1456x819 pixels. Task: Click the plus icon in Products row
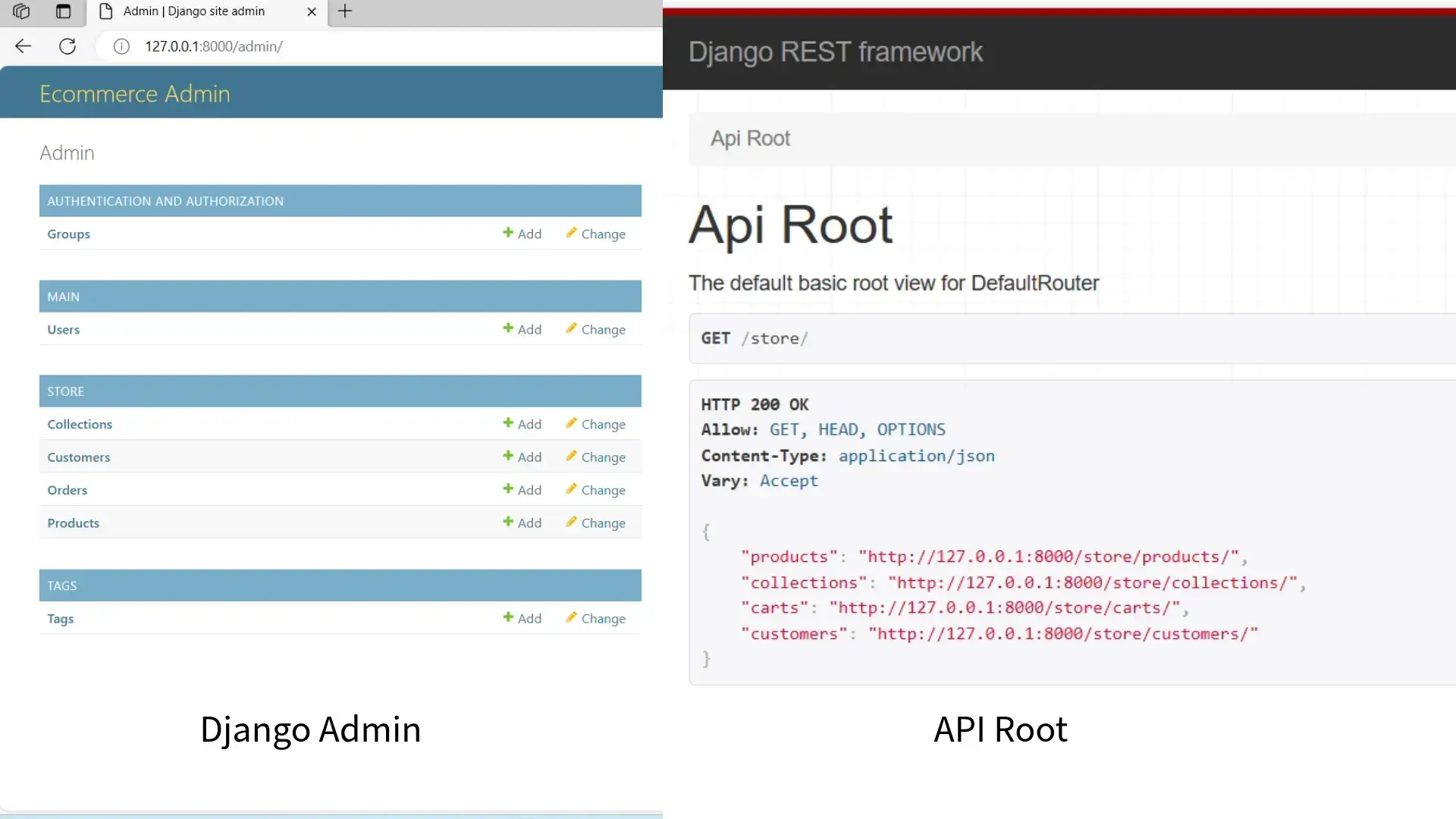pos(508,522)
